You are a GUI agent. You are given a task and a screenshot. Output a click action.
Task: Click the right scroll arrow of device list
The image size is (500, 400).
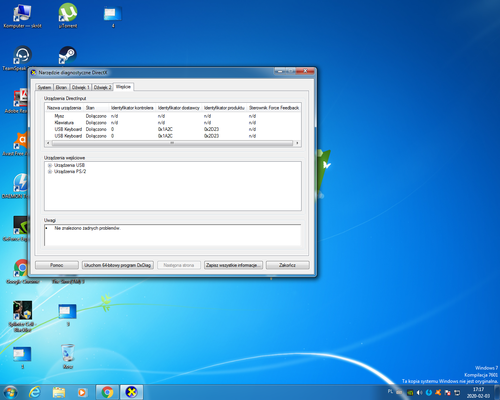(x=297, y=143)
